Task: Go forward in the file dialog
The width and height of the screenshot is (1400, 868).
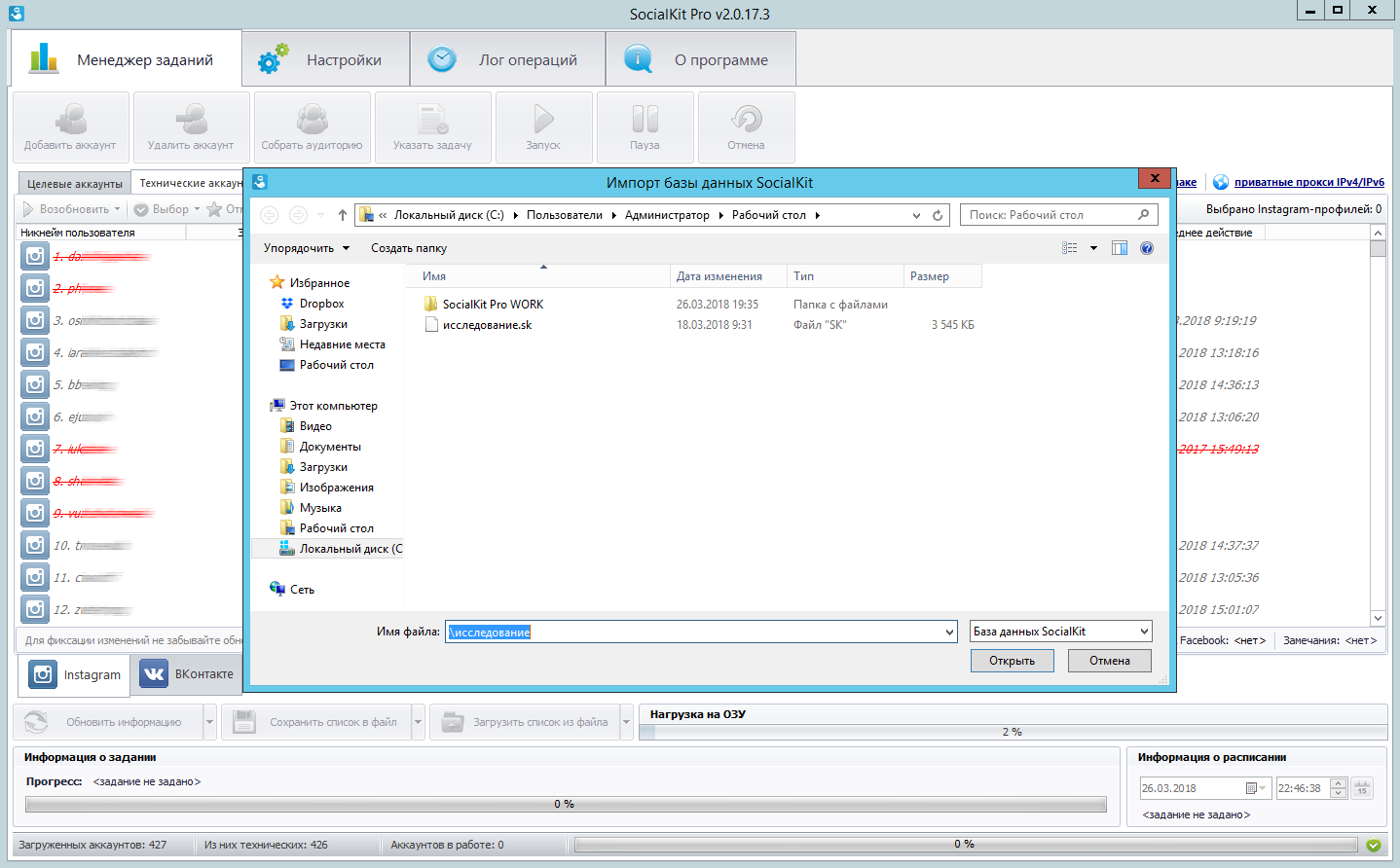Action: click(298, 215)
